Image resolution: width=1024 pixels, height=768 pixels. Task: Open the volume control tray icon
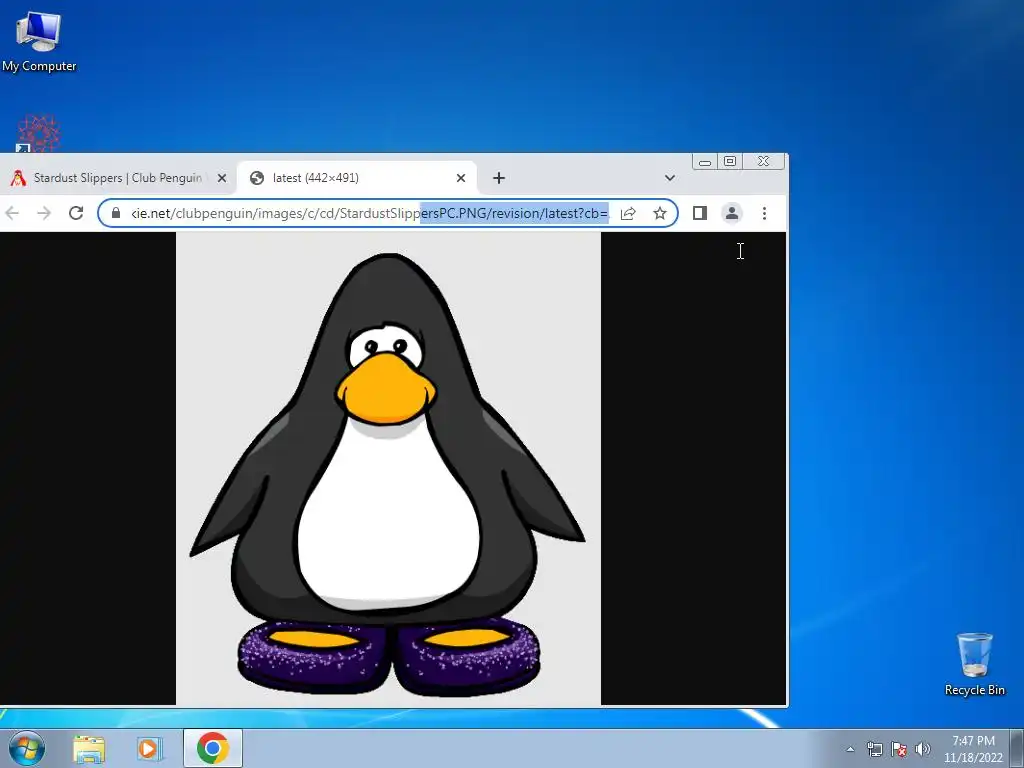click(x=922, y=749)
